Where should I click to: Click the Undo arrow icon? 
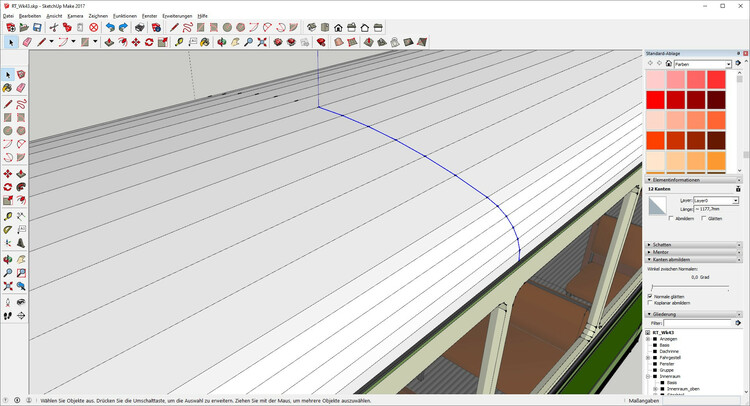click(x=110, y=28)
